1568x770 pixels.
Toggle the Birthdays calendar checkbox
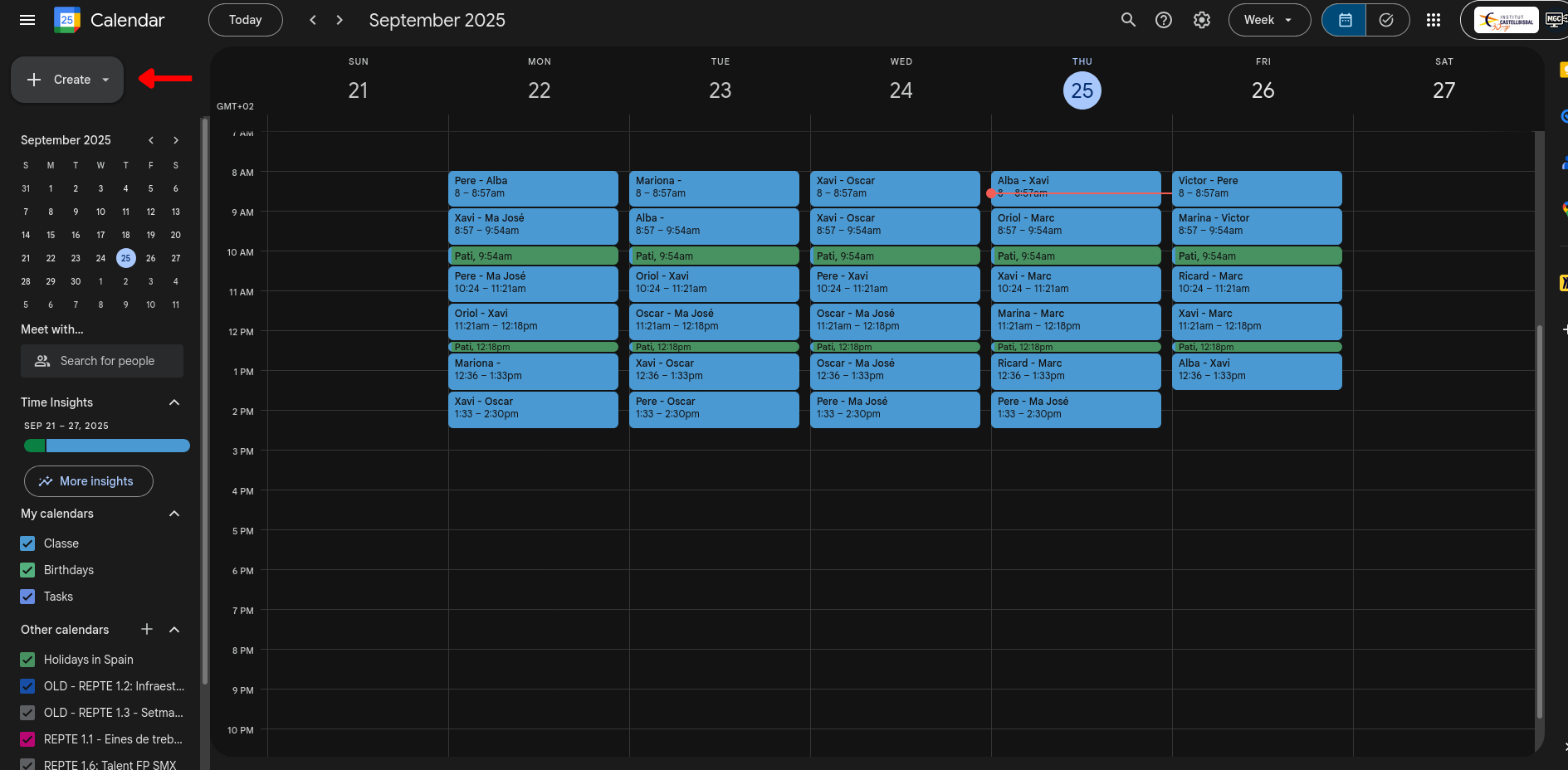28,570
